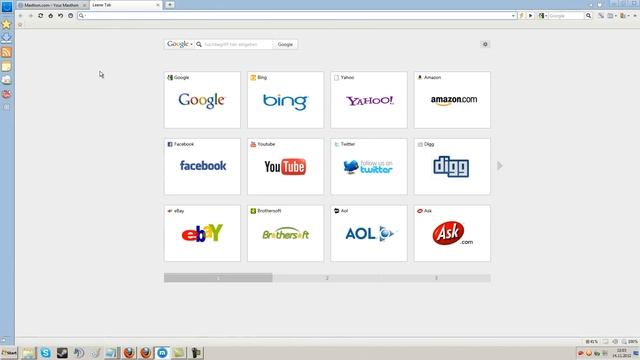Click the browser back arrow
The image size is (640, 360).
[20, 16]
